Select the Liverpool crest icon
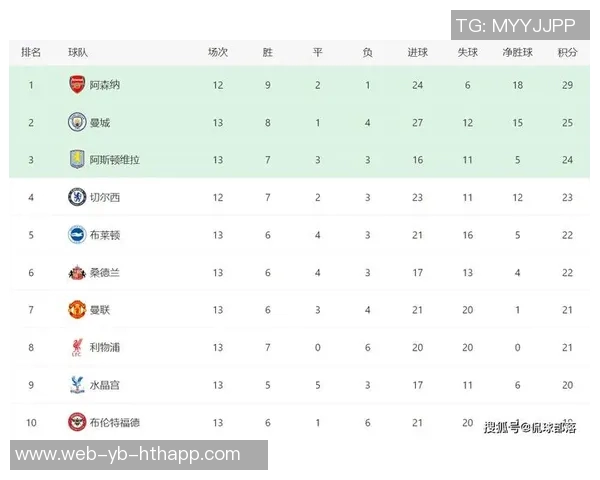This screenshot has width=600, height=480. point(77,347)
